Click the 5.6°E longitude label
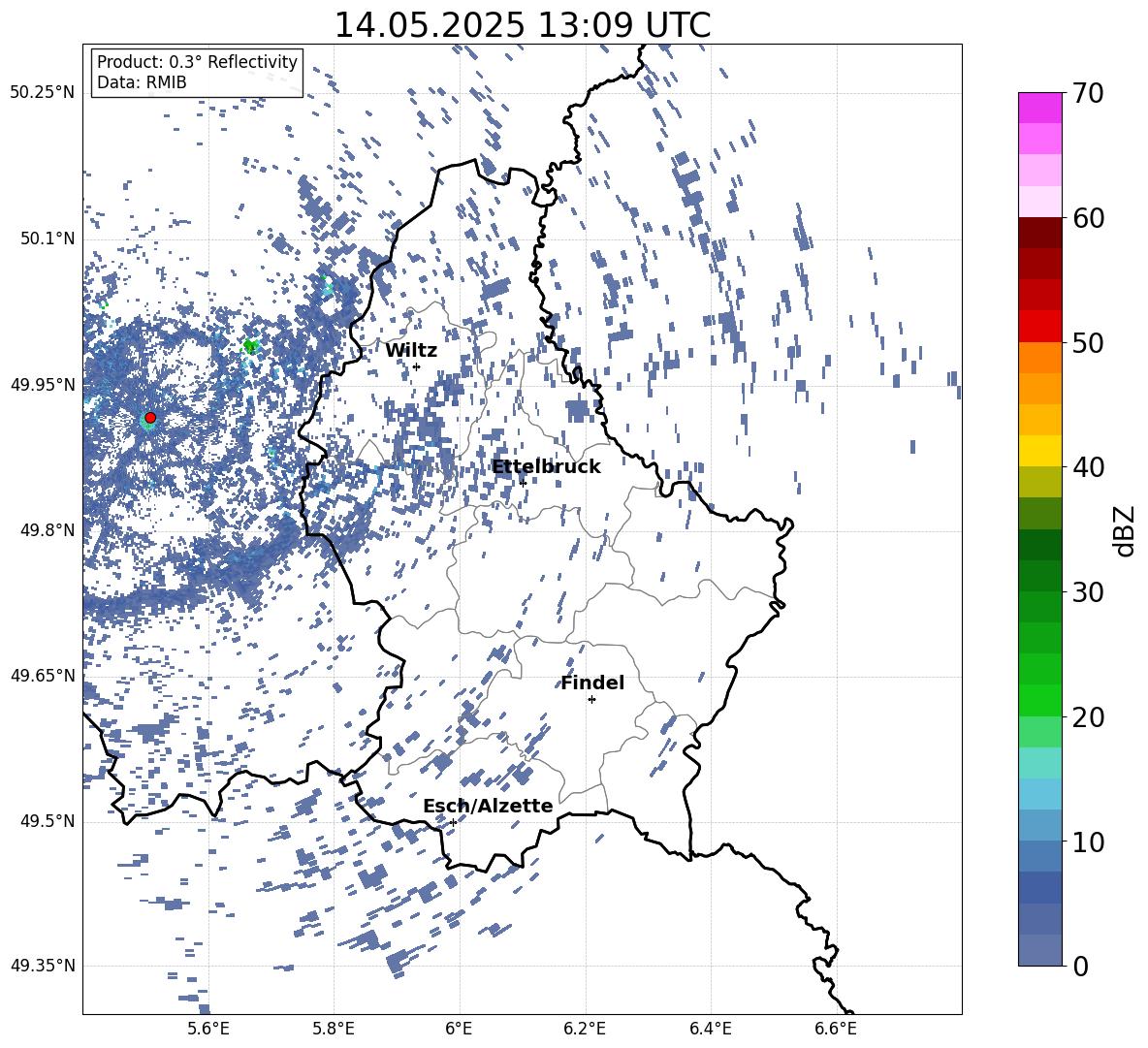 tap(208, 1029)
